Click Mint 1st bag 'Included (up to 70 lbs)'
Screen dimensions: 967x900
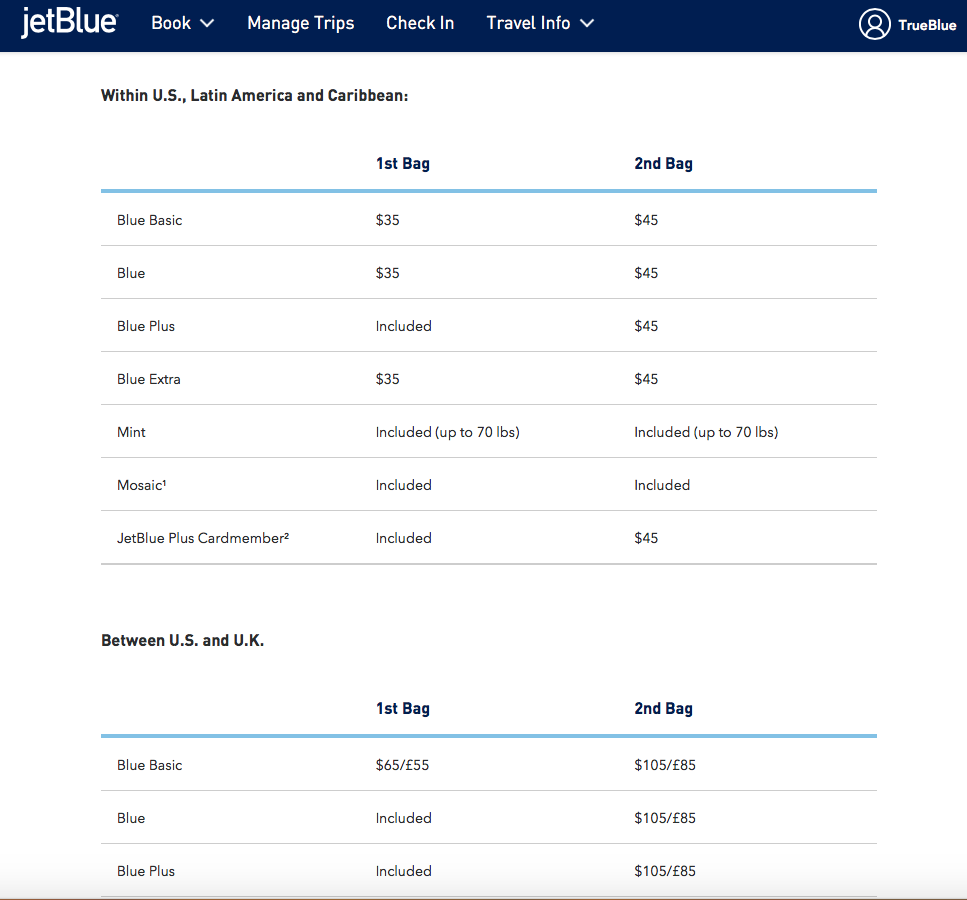(x=448, y=432)
